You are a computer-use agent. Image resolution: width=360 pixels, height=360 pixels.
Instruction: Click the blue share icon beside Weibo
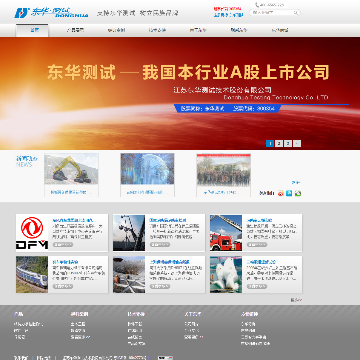(x=289, y=193)
